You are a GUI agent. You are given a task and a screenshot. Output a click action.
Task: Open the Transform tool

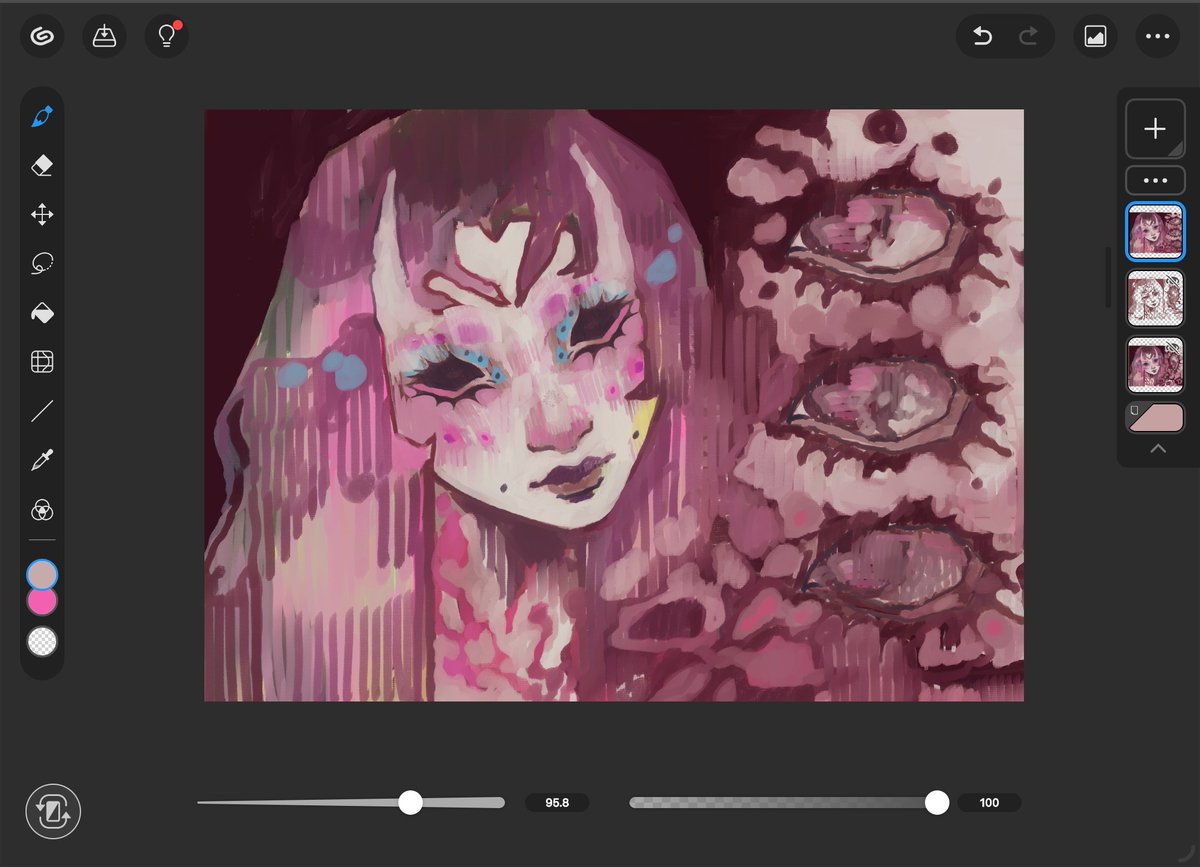41,361
